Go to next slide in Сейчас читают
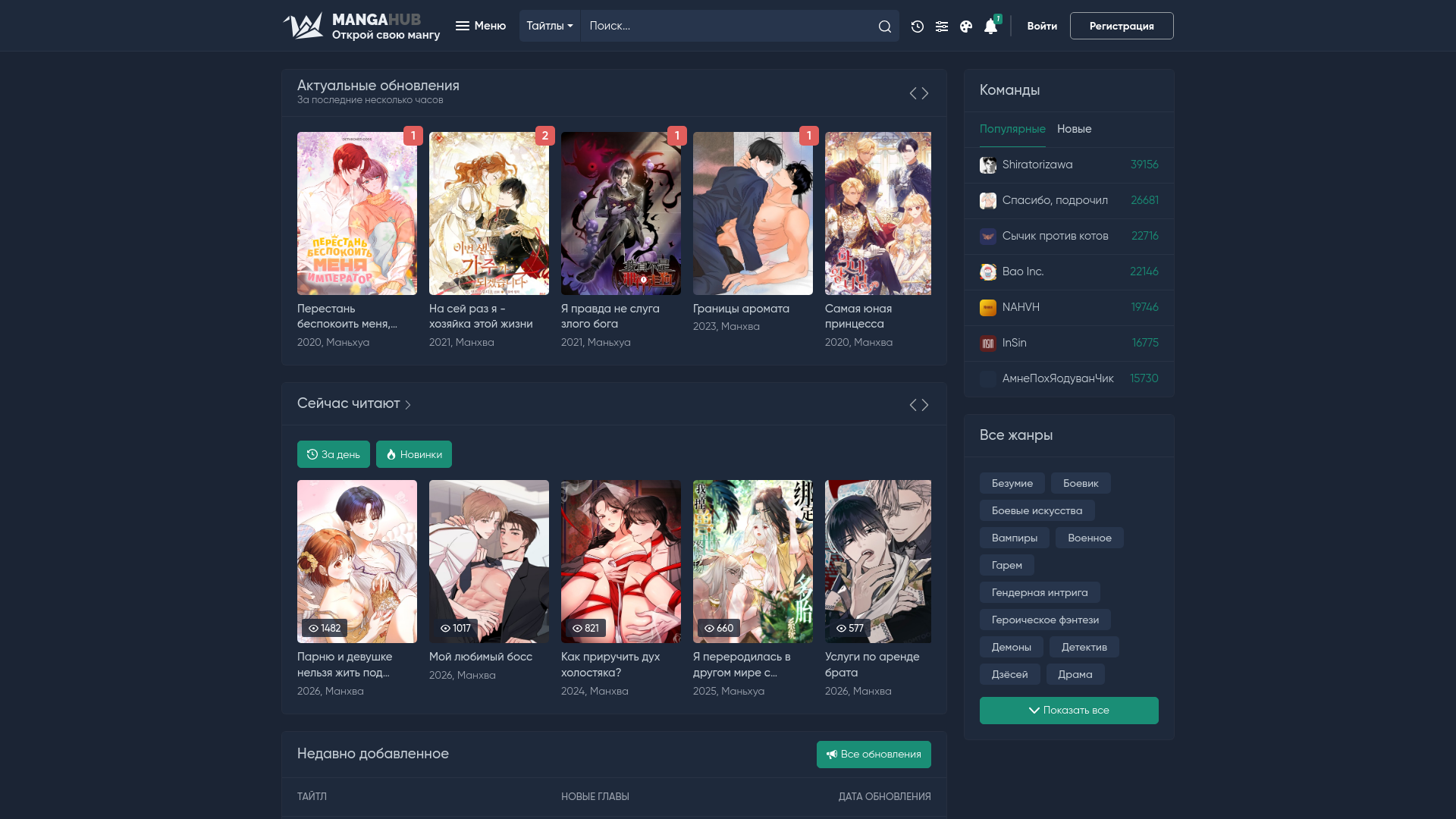Viewport: 1456px width, 819px height. click(x=925, y=405)
